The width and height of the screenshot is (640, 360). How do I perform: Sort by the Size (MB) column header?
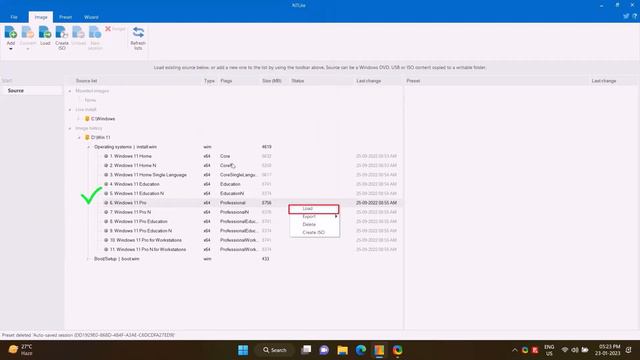272,81
